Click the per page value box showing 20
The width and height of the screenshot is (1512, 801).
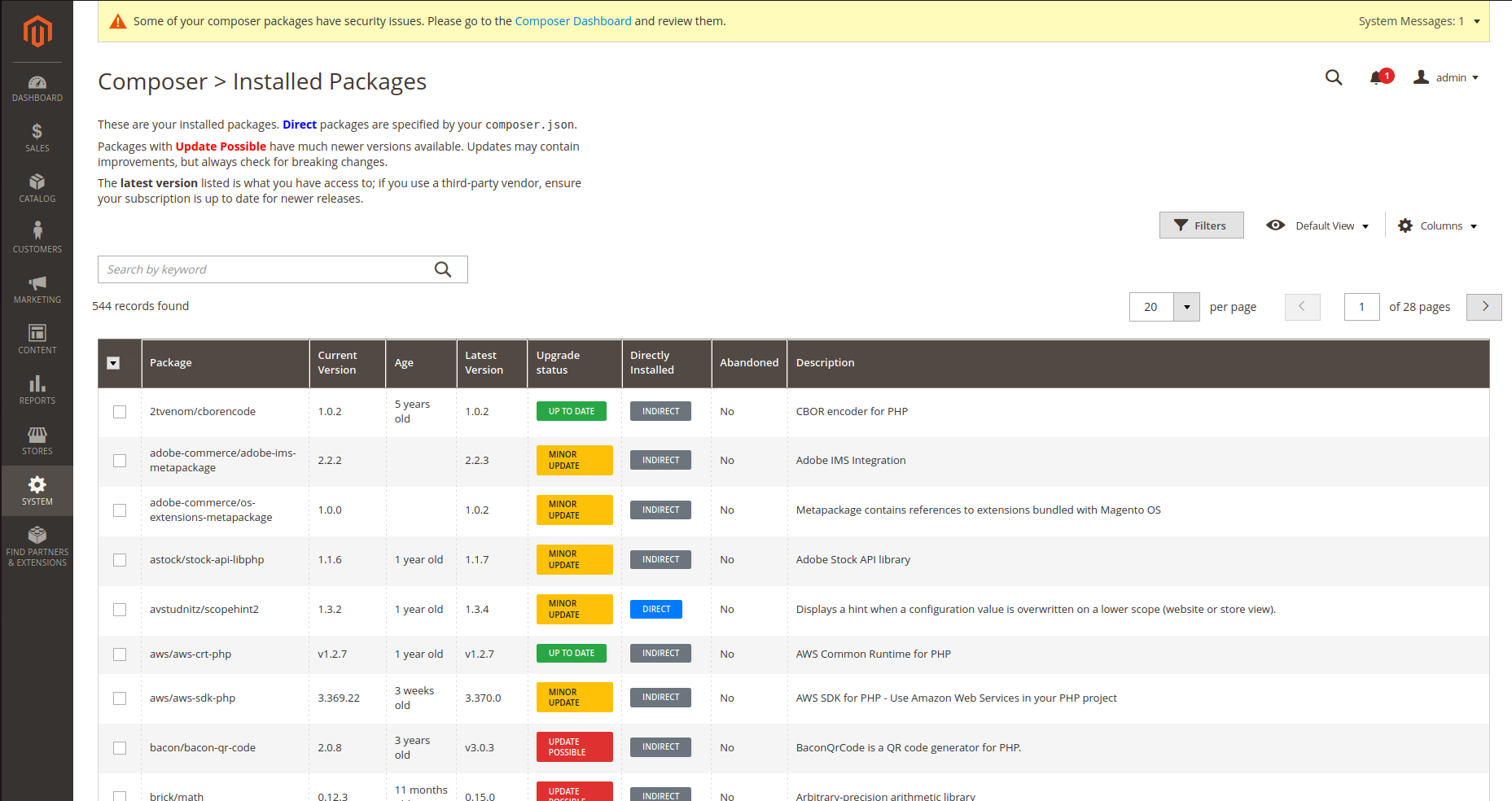1151,307
